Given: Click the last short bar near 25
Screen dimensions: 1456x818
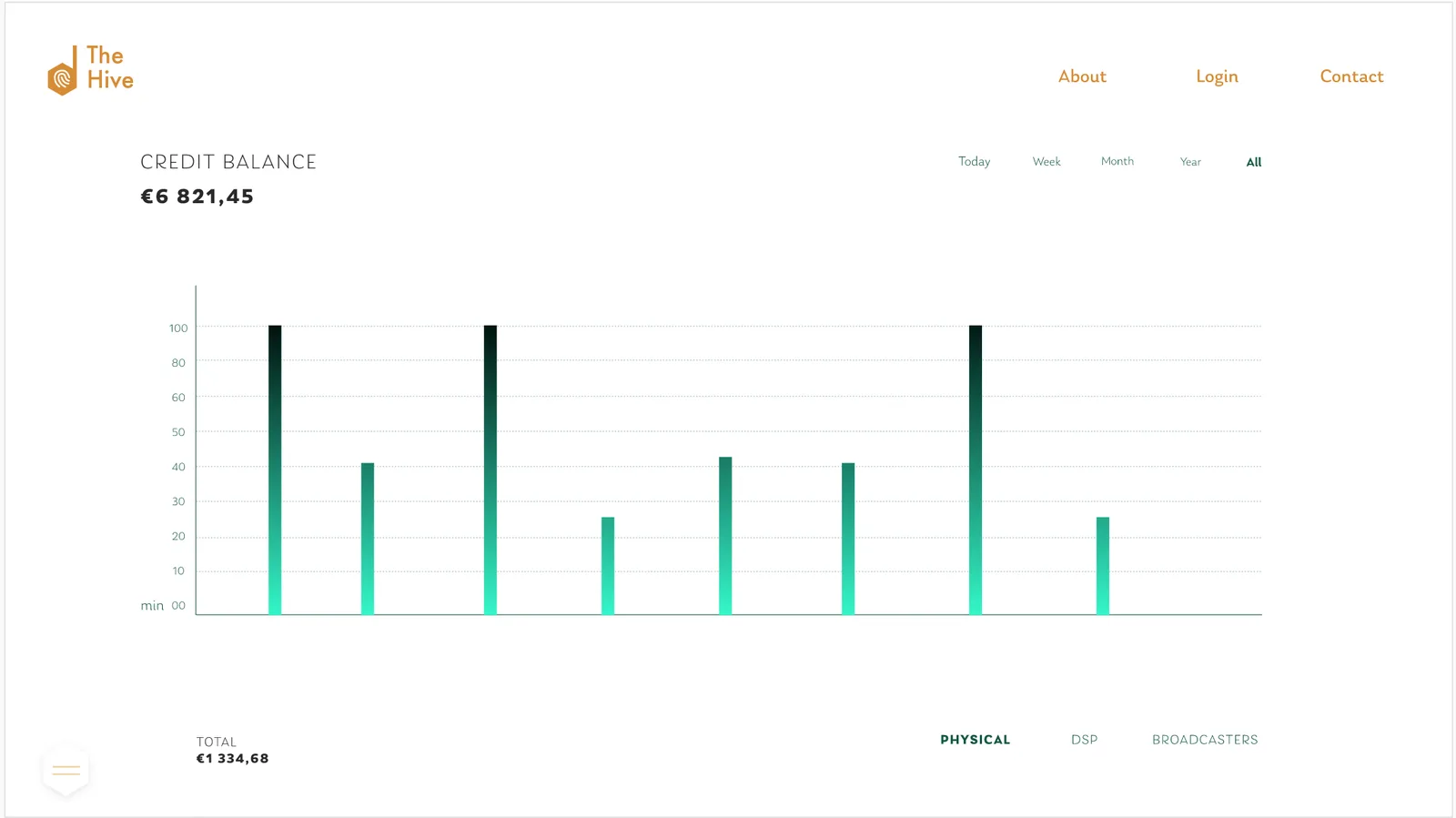Looking at the screenshot, I should click(1103, 566).
